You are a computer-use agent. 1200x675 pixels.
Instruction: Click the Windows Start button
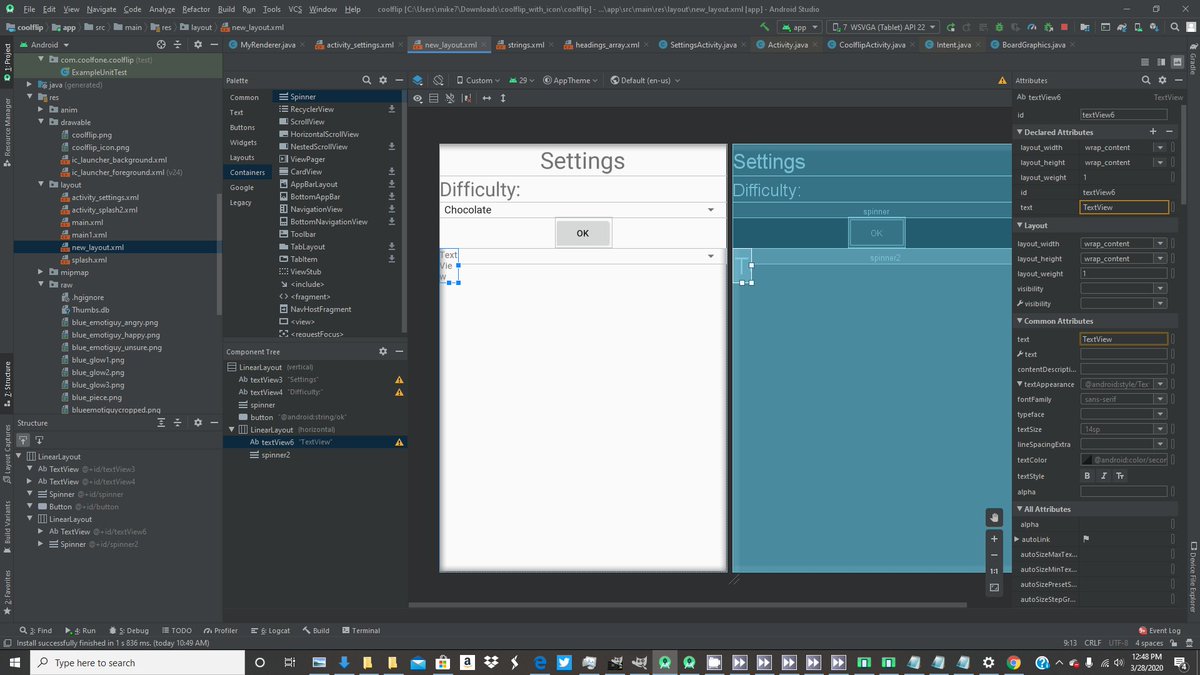tap(15, 662)
